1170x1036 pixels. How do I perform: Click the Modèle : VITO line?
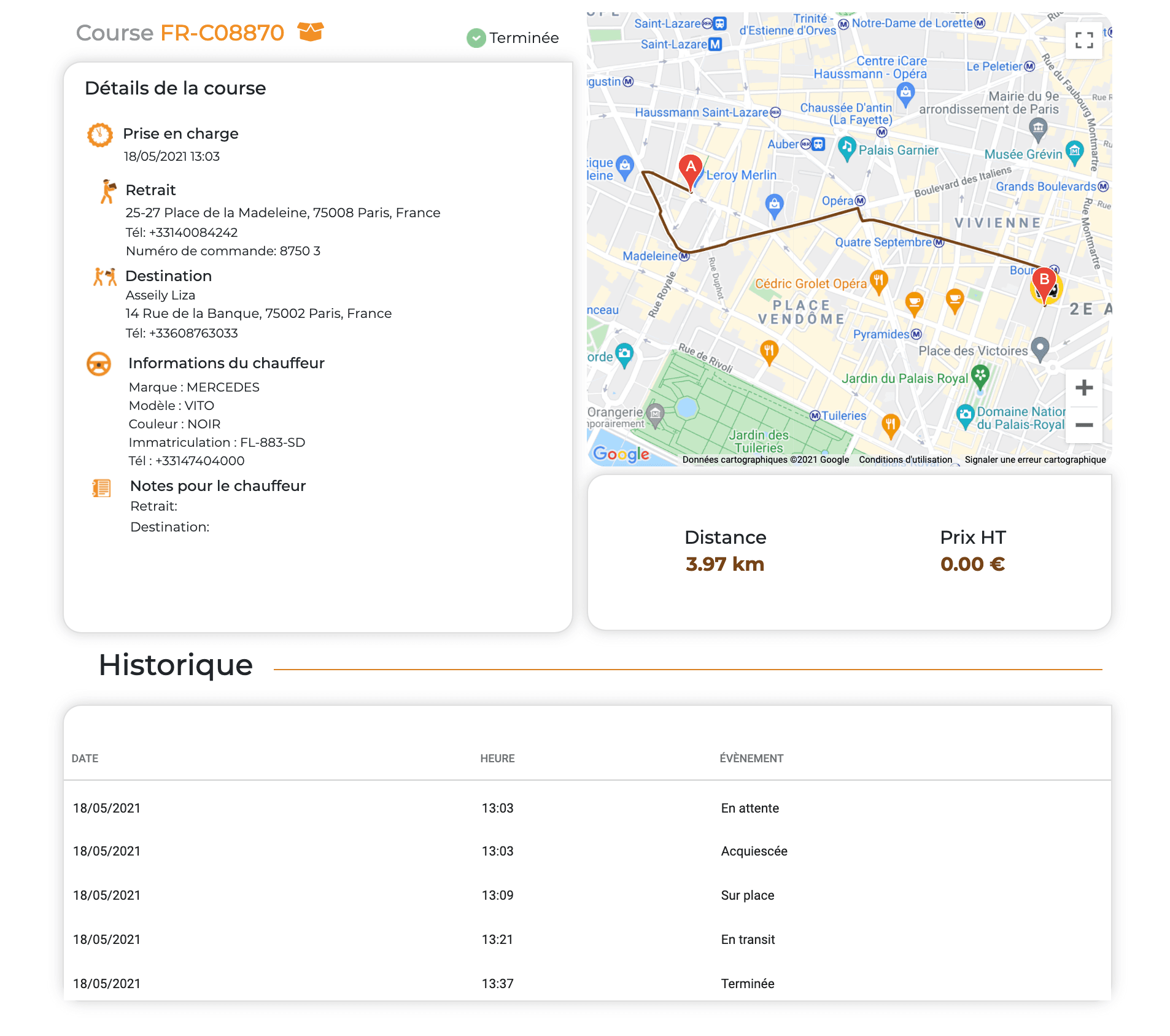171,406
